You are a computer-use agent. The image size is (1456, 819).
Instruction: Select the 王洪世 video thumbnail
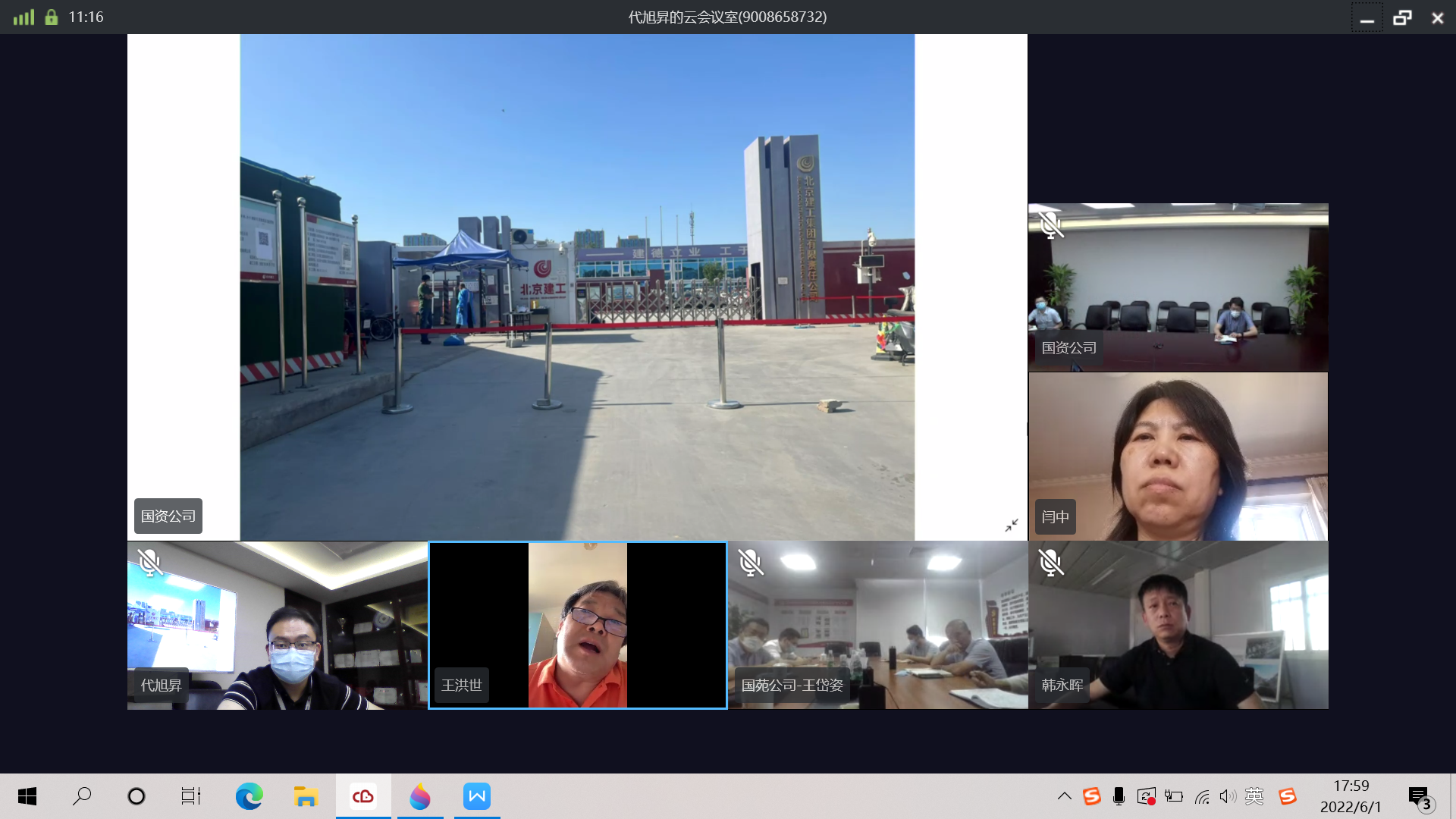pos(577,626)
